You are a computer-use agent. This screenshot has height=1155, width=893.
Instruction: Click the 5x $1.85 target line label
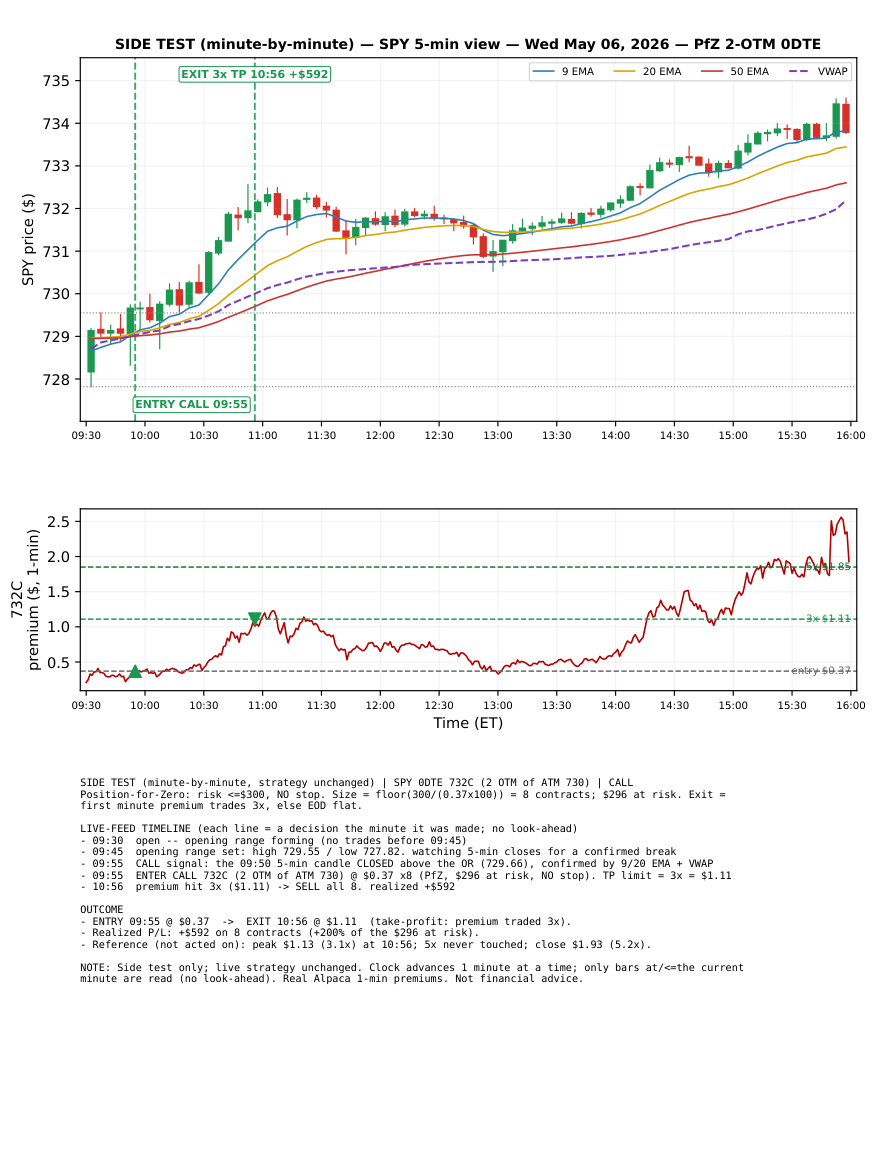[x=828, y=567]
